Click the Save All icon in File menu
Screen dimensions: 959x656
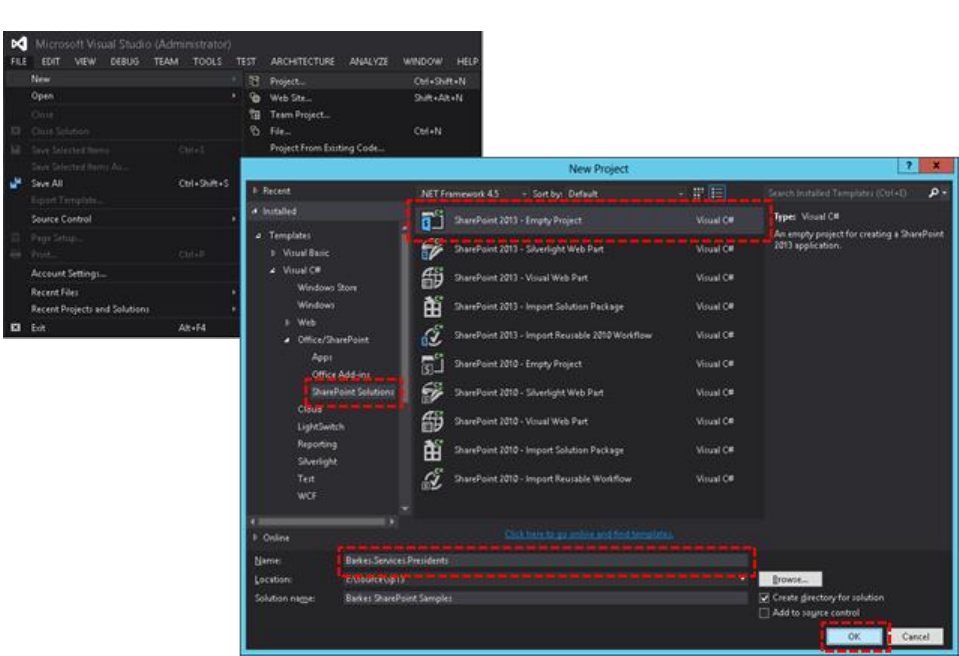(16, 183)
